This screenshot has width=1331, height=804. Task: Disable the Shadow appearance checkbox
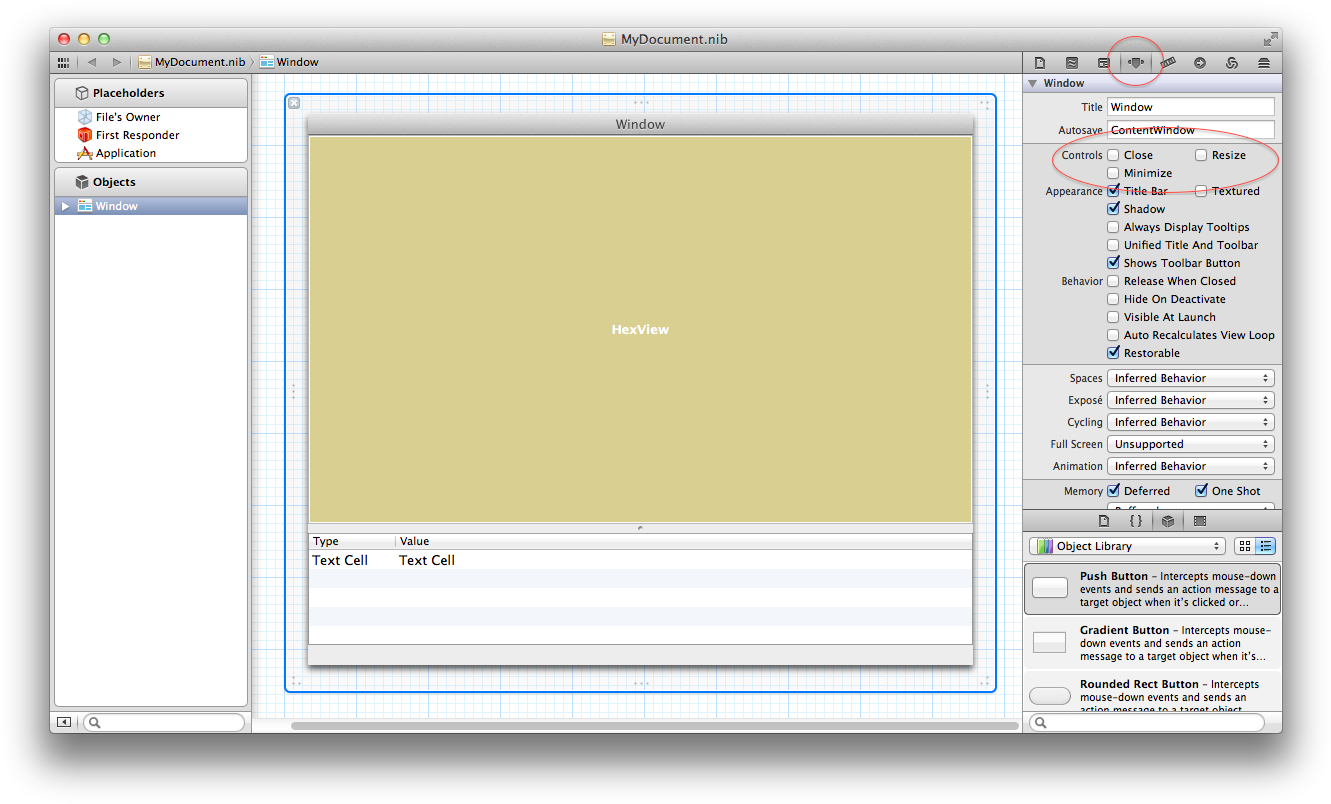1113,209
